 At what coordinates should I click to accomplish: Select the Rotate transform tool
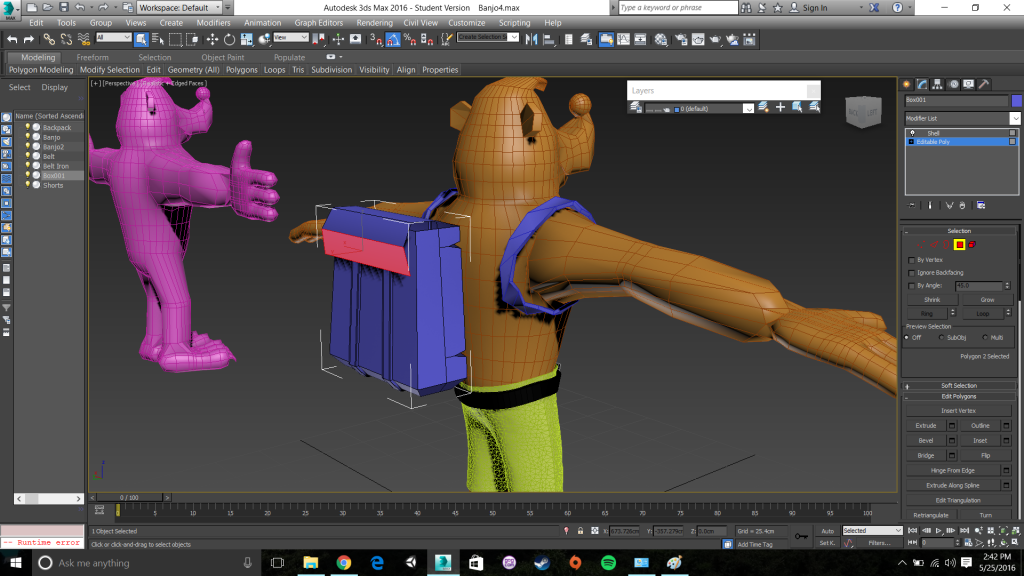click(229, 39)
